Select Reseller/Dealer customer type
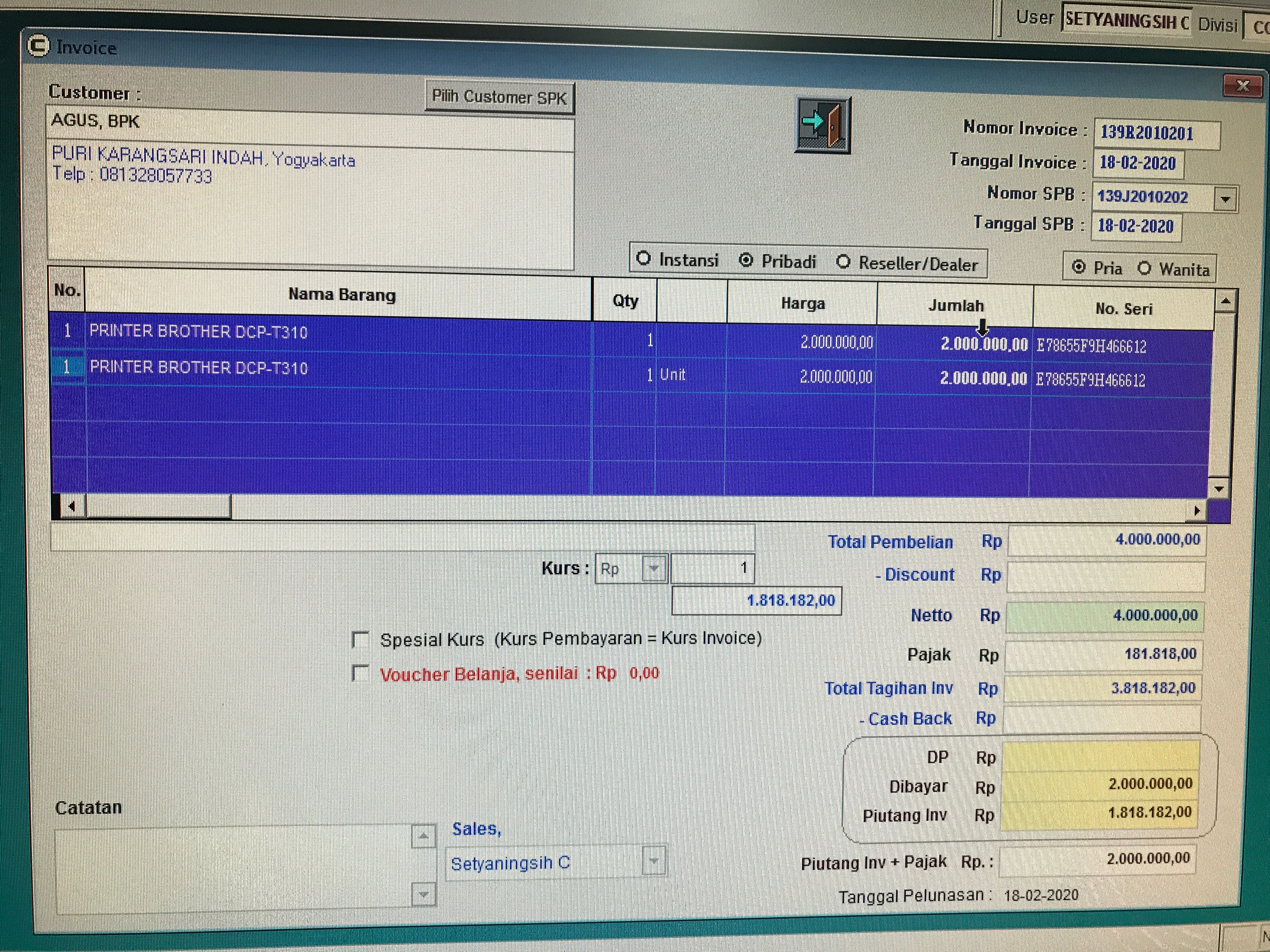The height and width of the screenshot is (952, 1270). pyautogui.click(x=843, y=262)
